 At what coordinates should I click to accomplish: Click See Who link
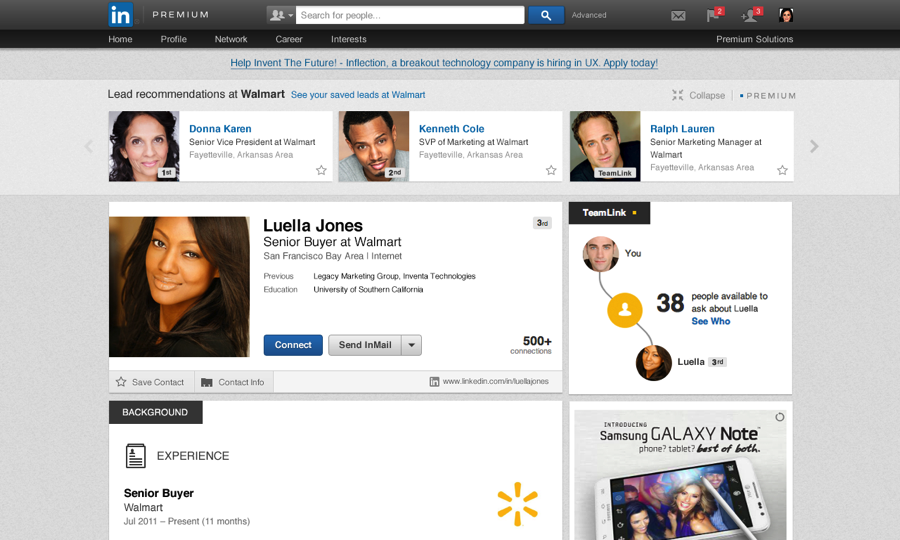711,321
